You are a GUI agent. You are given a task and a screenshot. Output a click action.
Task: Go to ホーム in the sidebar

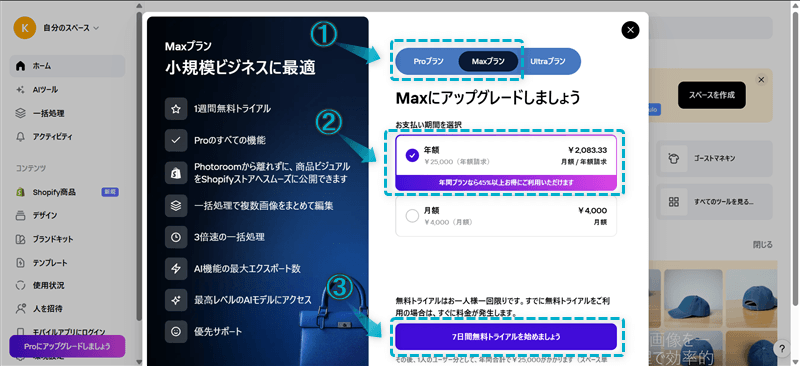tap(67, 66)
